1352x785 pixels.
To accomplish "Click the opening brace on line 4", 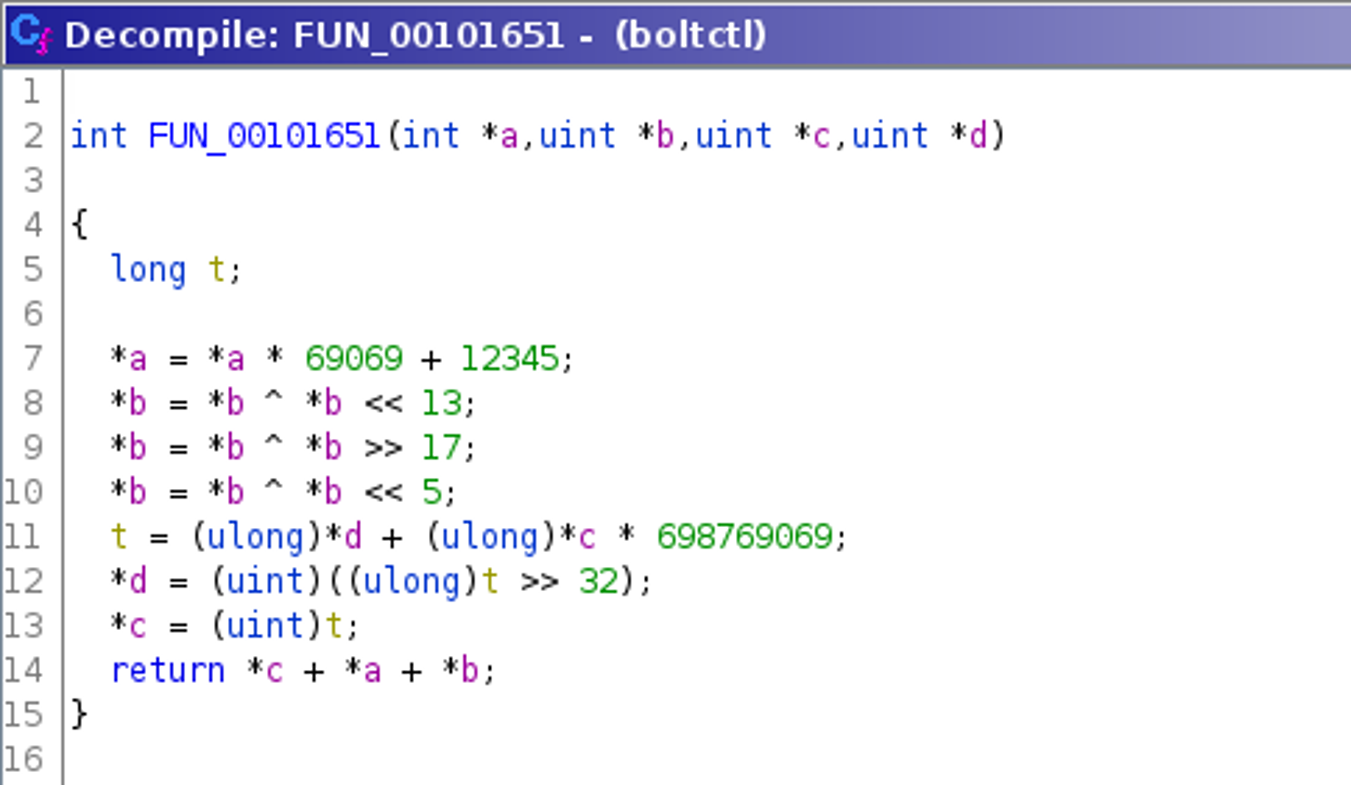I will [79, 225].
